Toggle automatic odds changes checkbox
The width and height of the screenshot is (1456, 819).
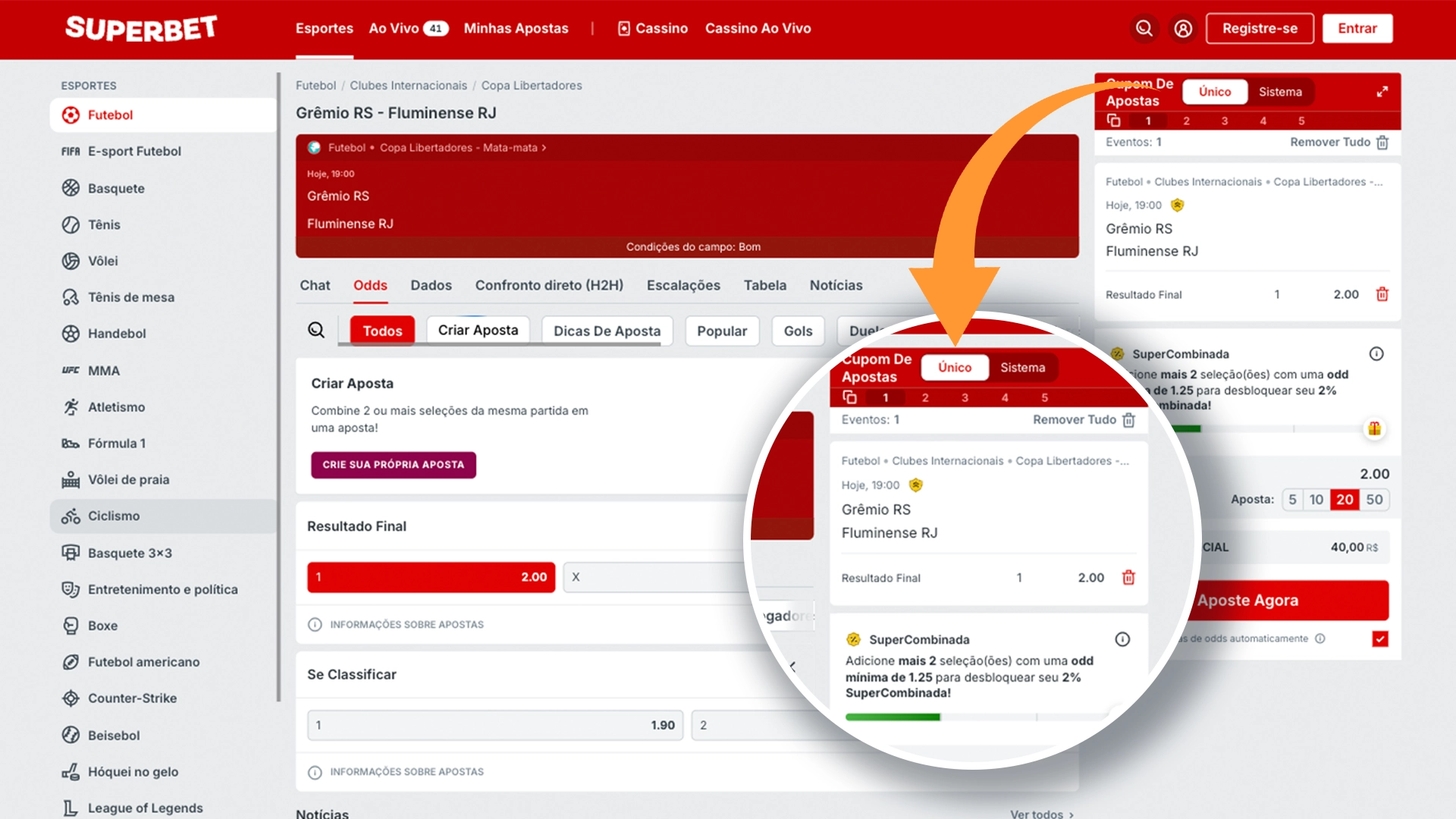pos(1380,639)
